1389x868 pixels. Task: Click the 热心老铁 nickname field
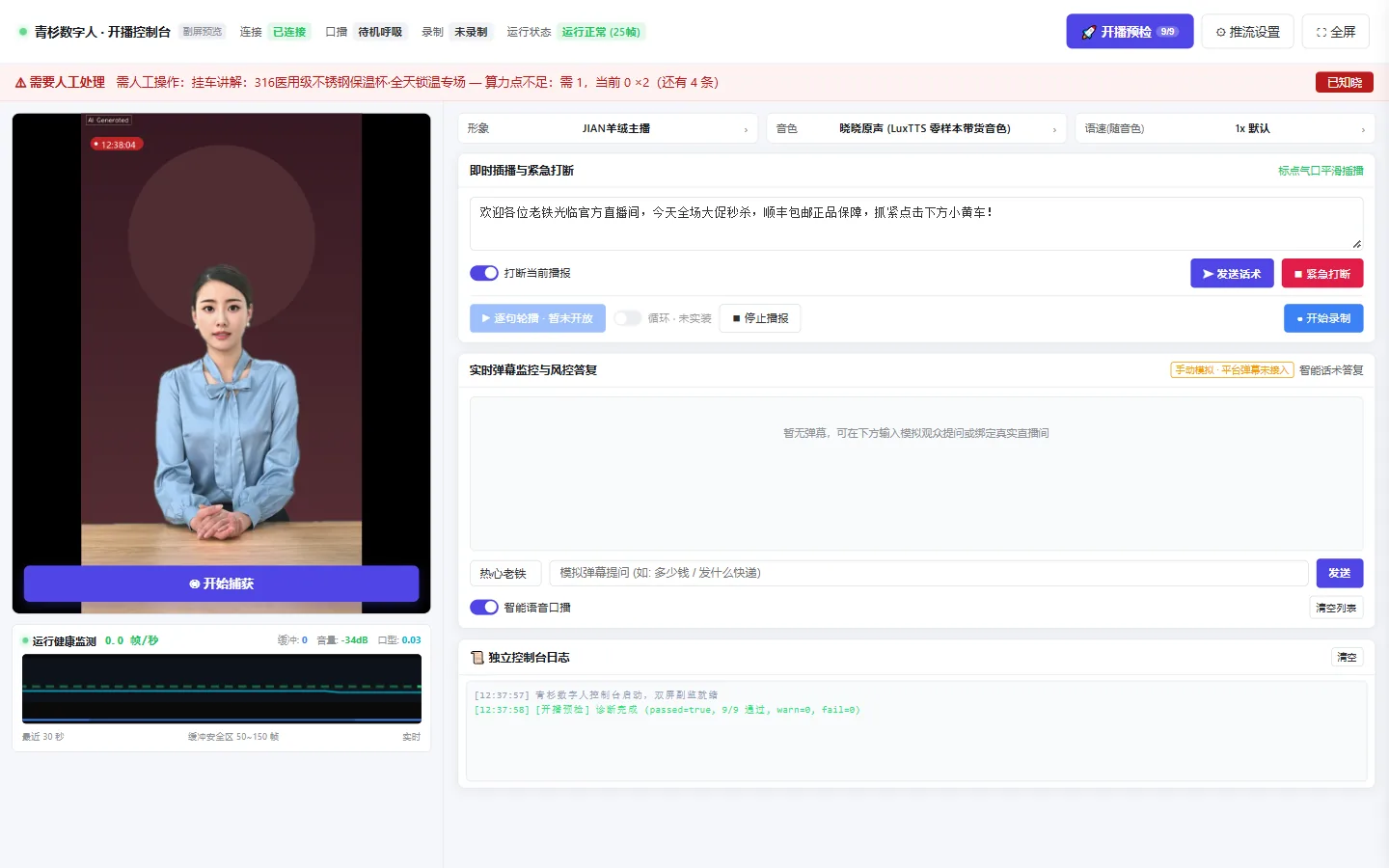[505, 573]
